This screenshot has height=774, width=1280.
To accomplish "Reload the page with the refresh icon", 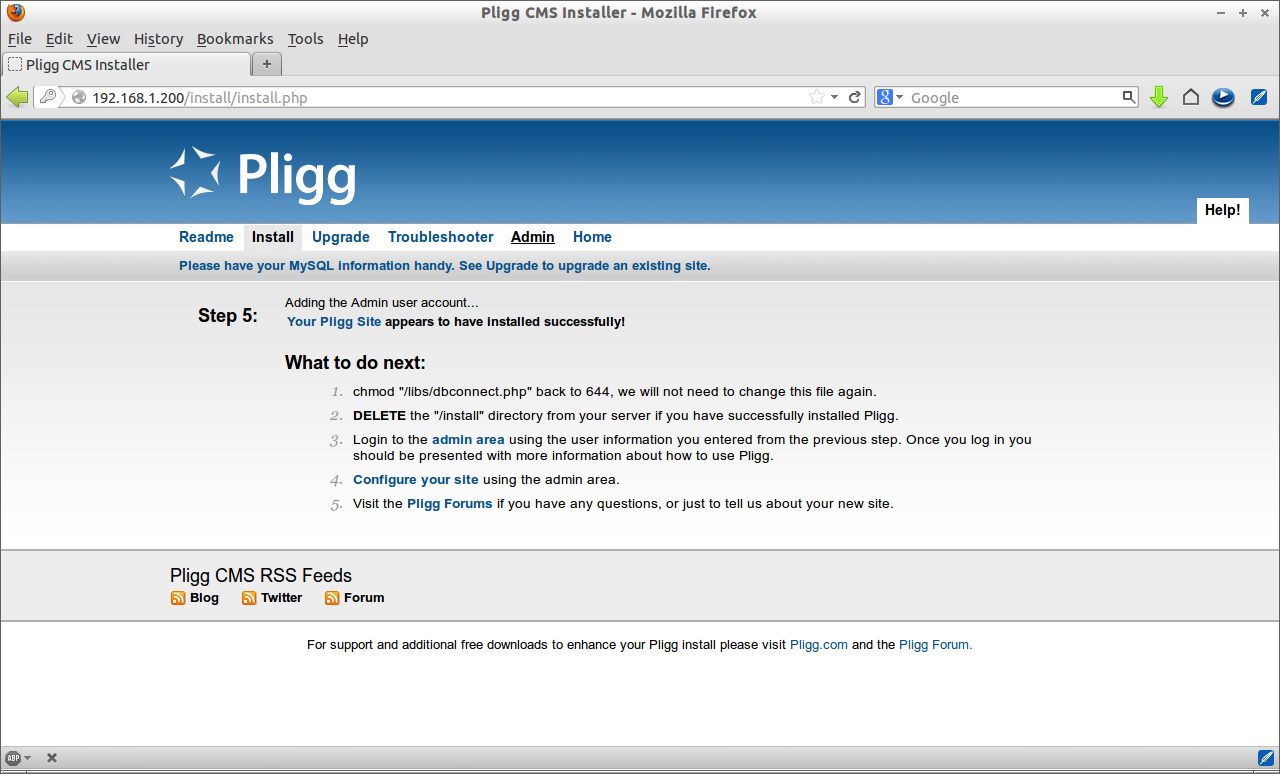I will pos(855,97).
